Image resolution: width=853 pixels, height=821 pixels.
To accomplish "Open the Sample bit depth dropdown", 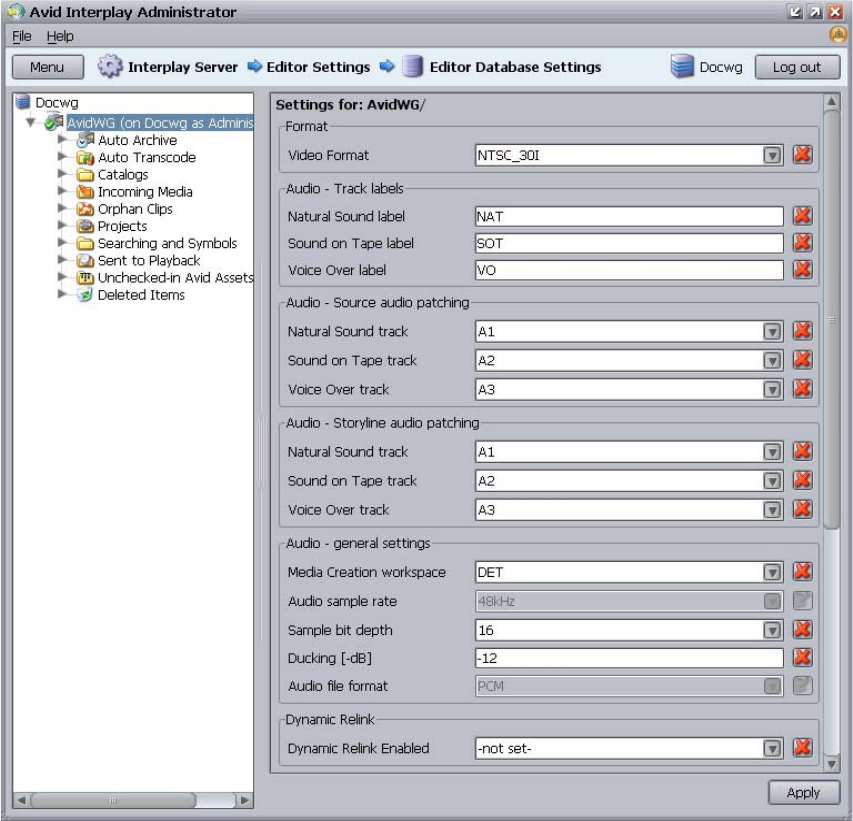I will [772, 631].
